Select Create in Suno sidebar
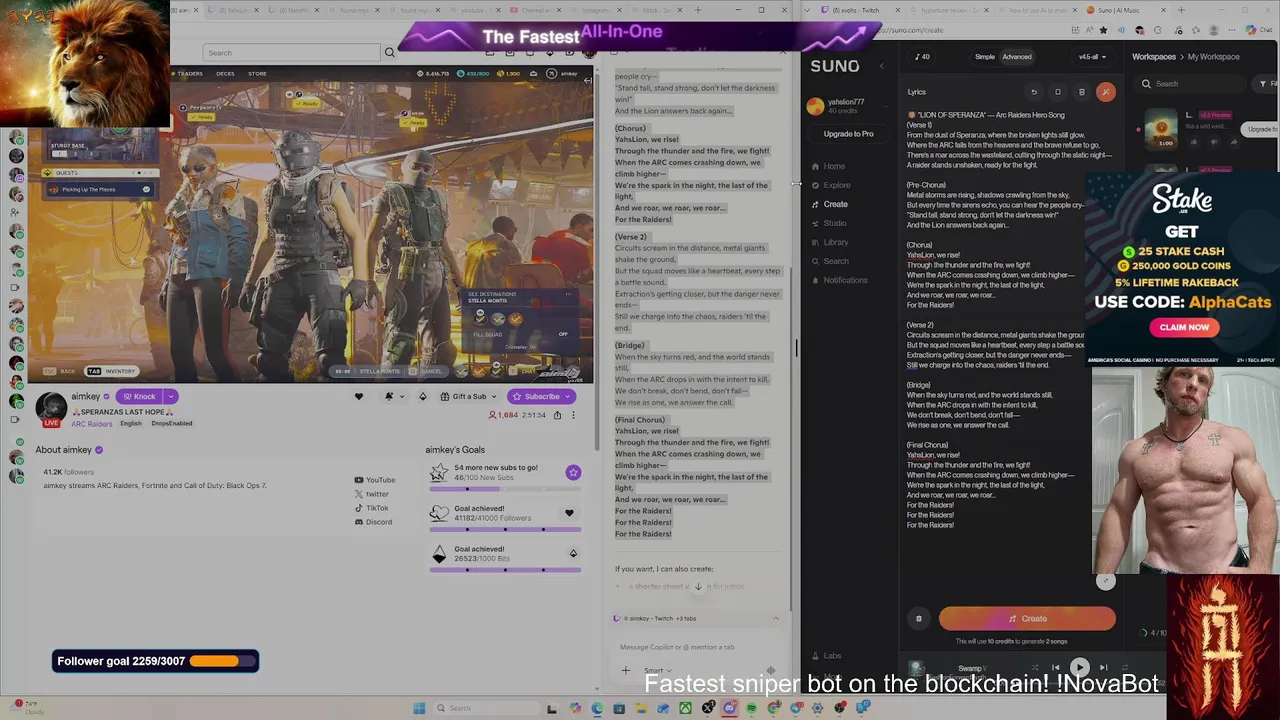This screenshot has height=720, width=1280. click(x=829, y=204)
